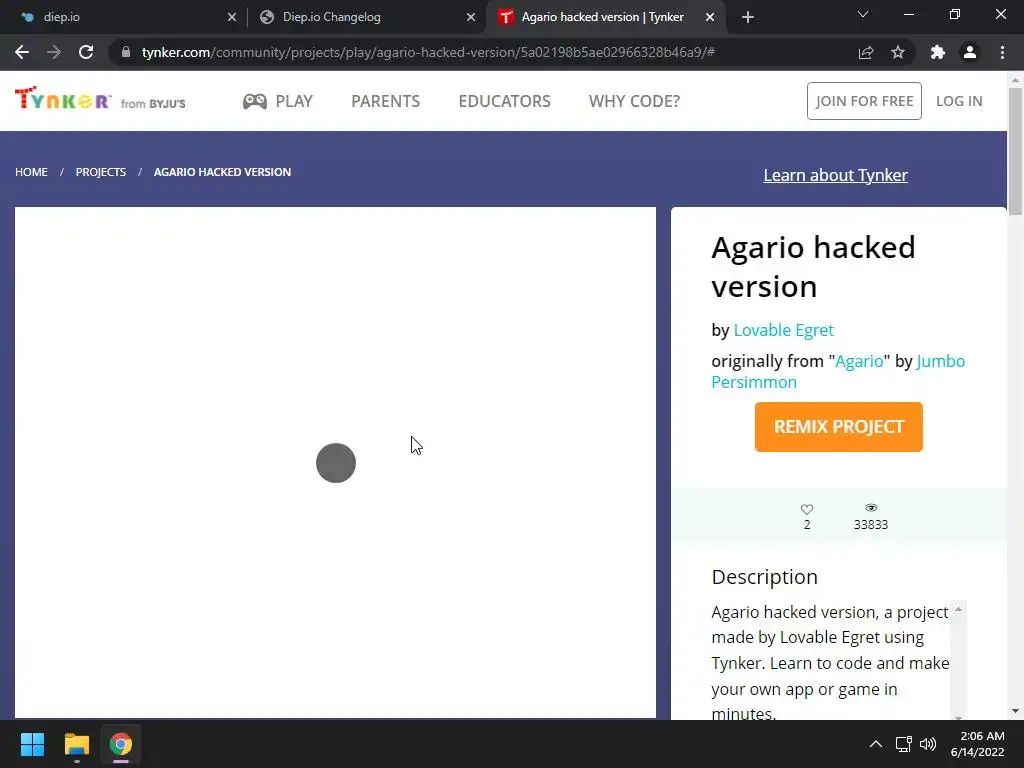The height and width of the screenshot is (768, 1024).
Task: Click the REMIX PROJECT button
Action: 839,427
